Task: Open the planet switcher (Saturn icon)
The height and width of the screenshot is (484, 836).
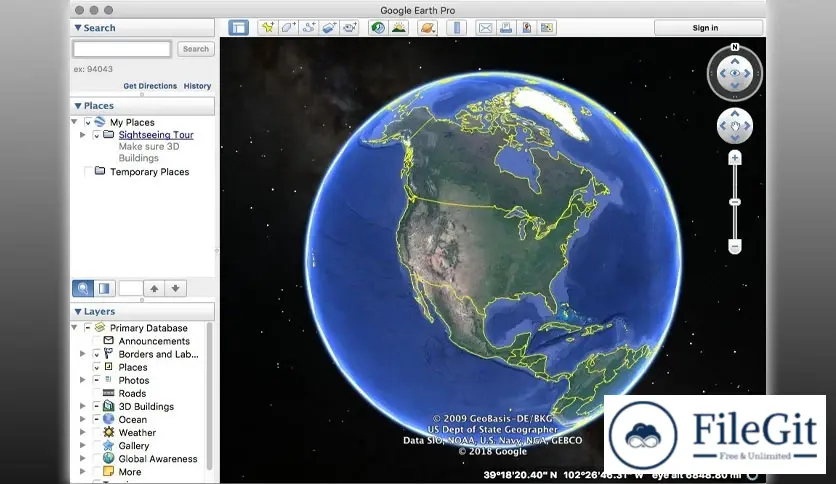Action: tap(428, 28)
